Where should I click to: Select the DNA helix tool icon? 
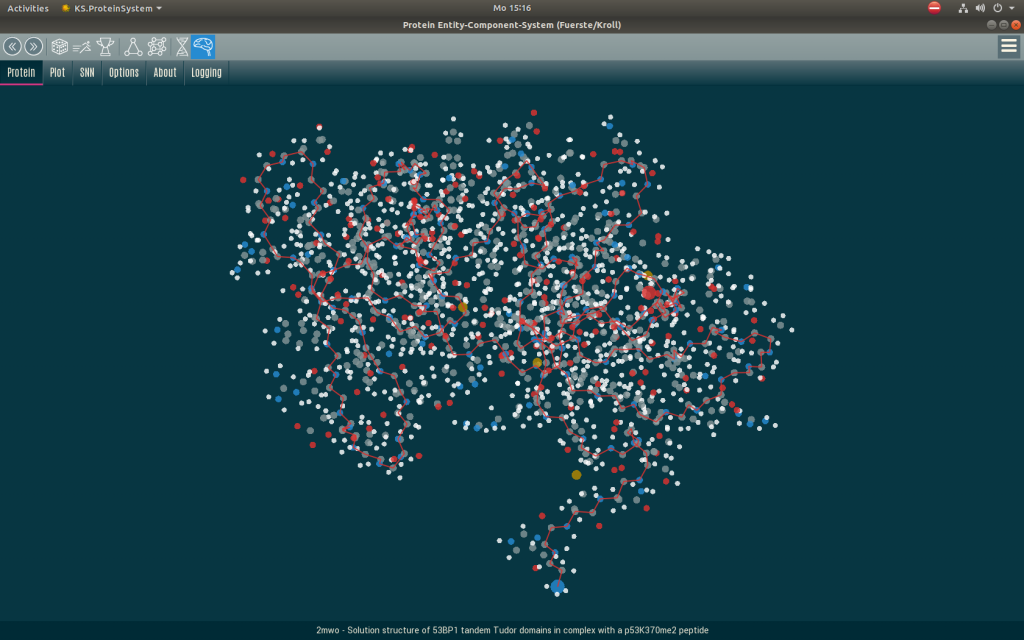pos(182,46)
